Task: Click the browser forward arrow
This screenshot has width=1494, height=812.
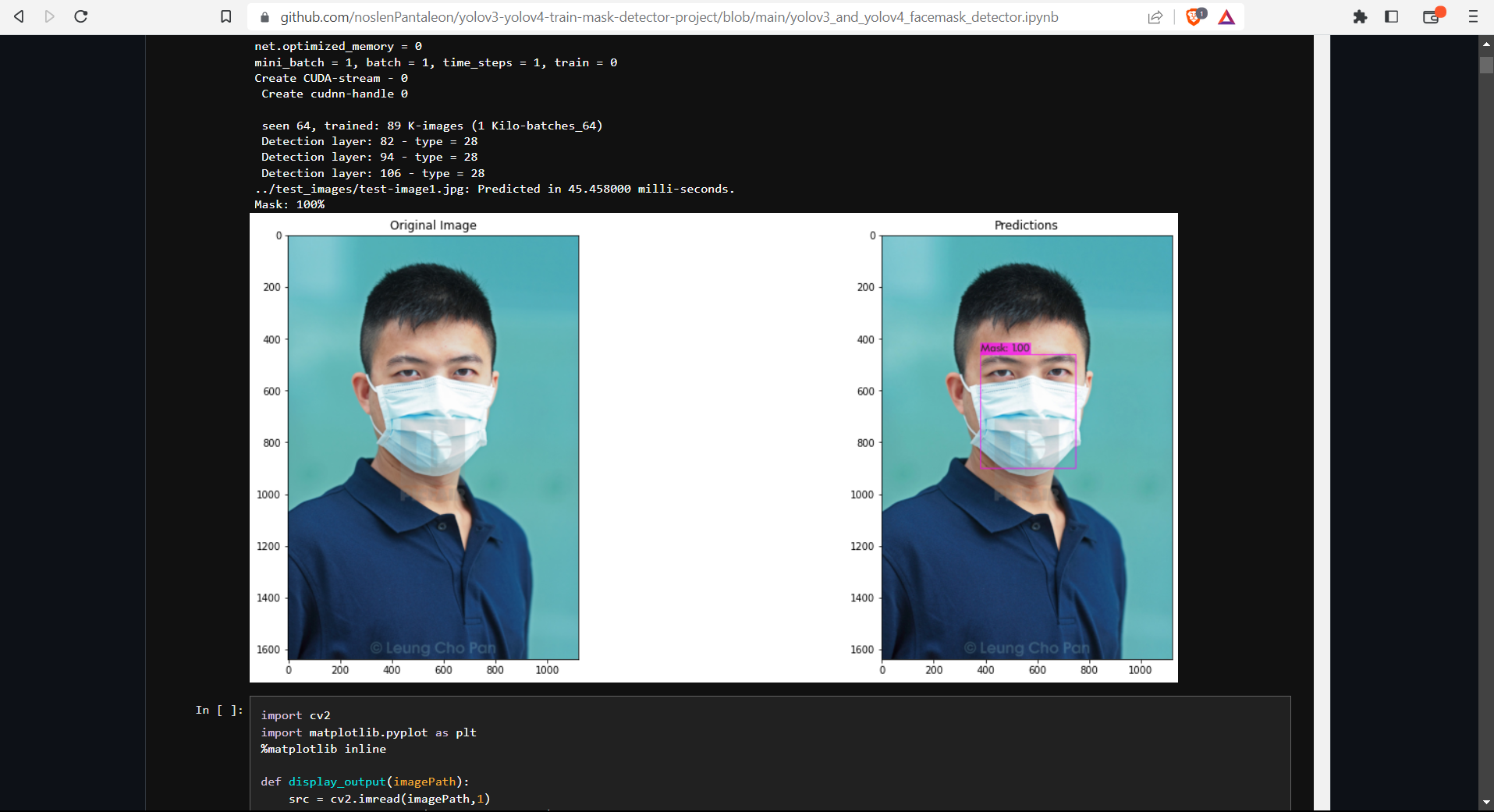Action: click(x=50, y=16)
